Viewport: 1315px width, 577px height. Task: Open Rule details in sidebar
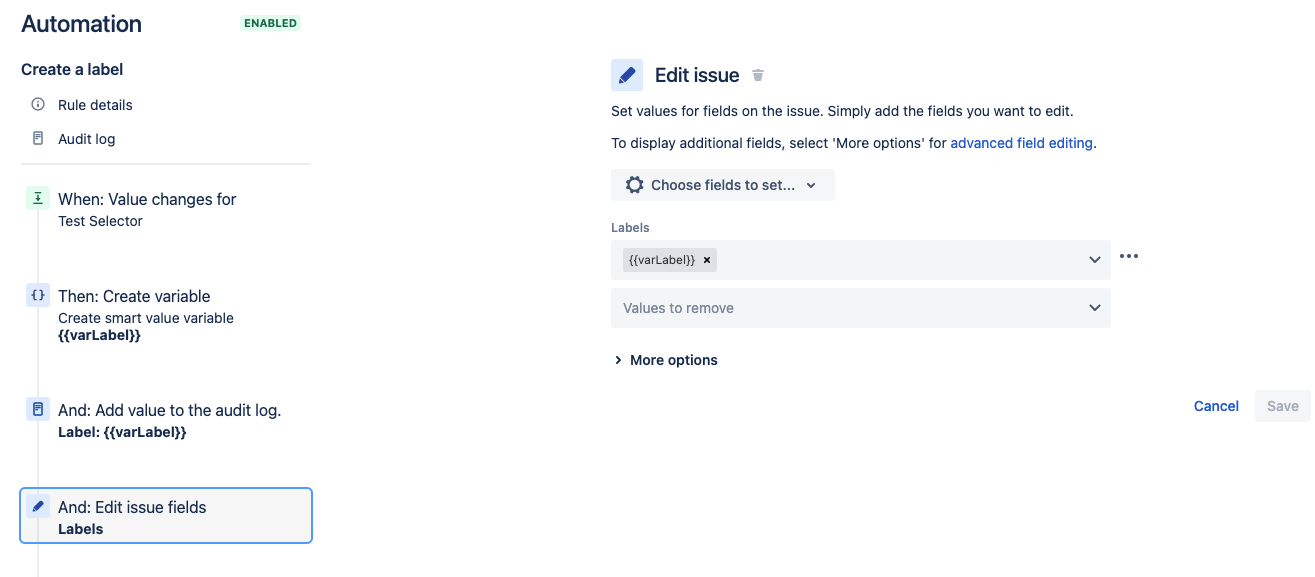click(x=95, y=105)
